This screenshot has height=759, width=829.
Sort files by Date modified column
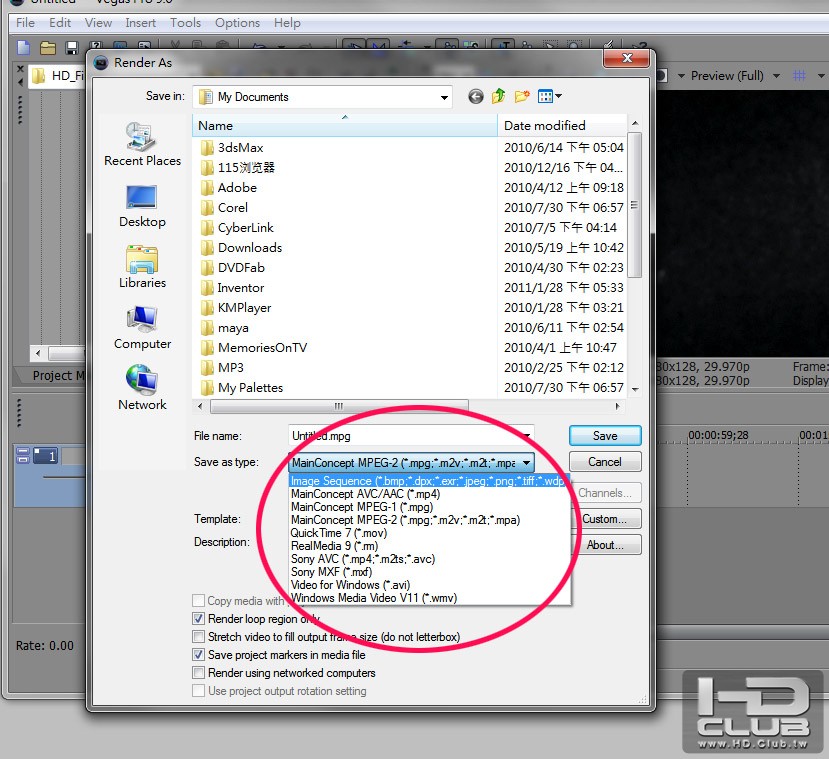562,126
